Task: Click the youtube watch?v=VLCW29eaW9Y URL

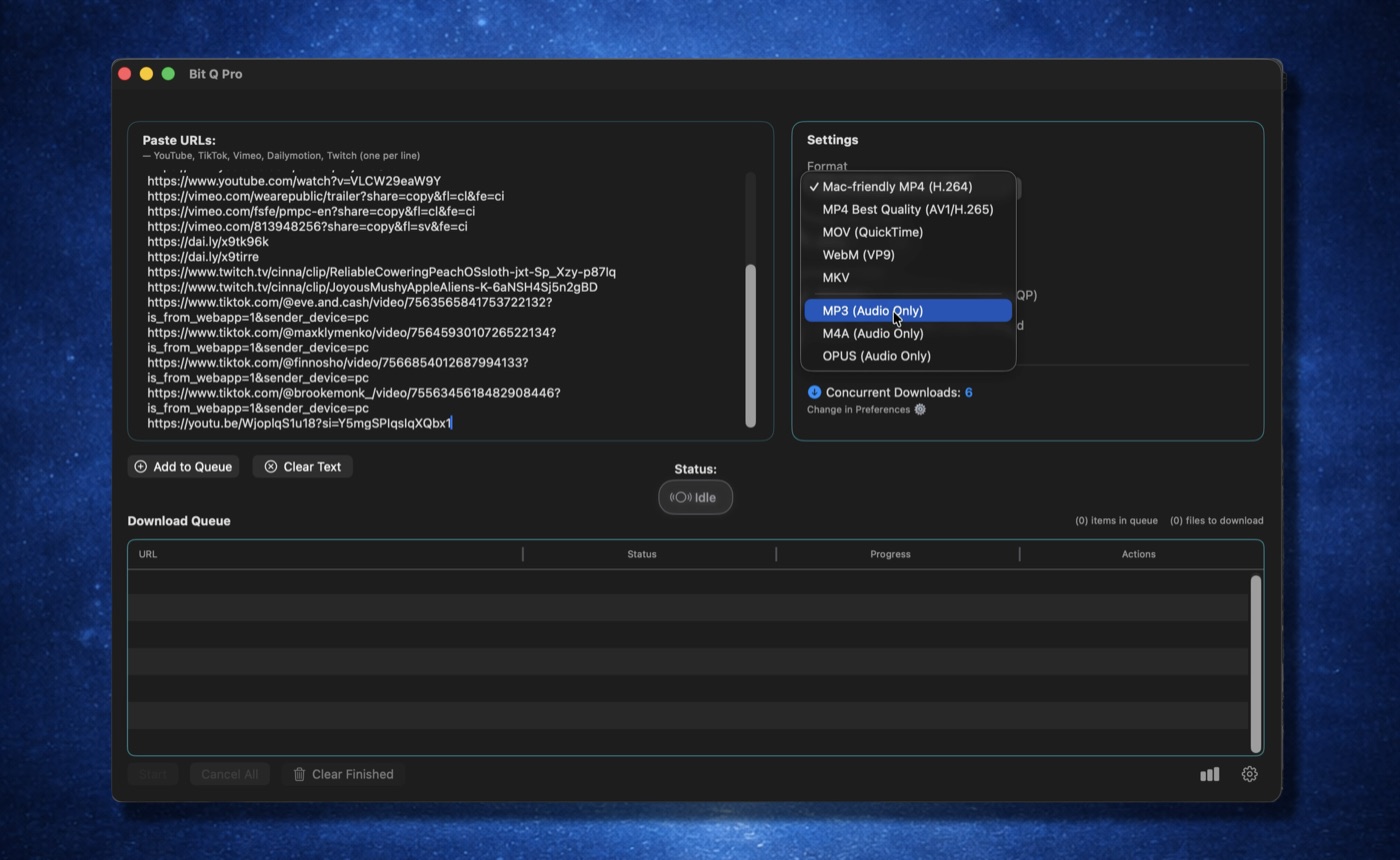Action: pyautogui.click(x=294, y=181)
